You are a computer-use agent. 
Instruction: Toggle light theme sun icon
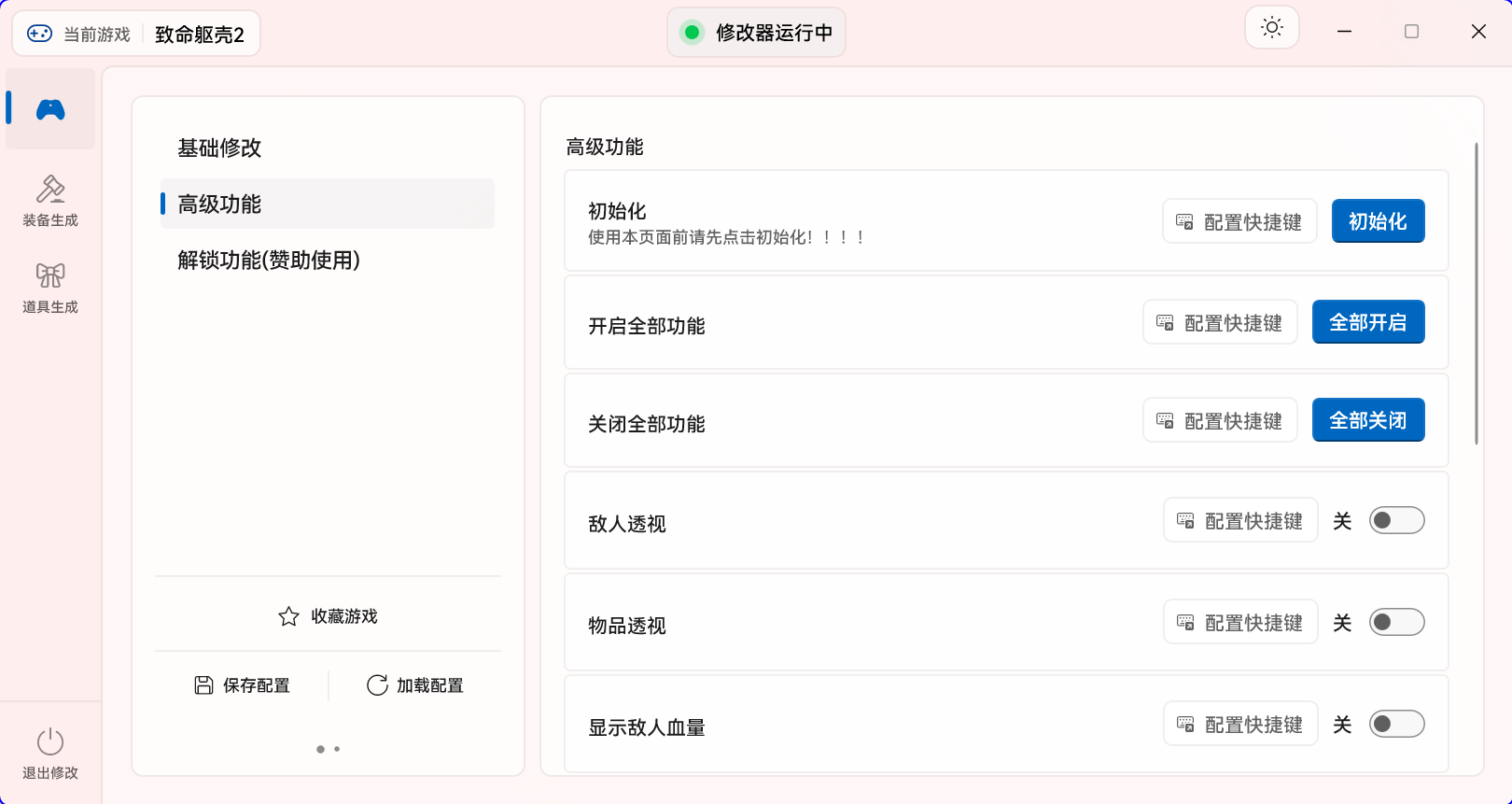click(x=1272, y=28)
